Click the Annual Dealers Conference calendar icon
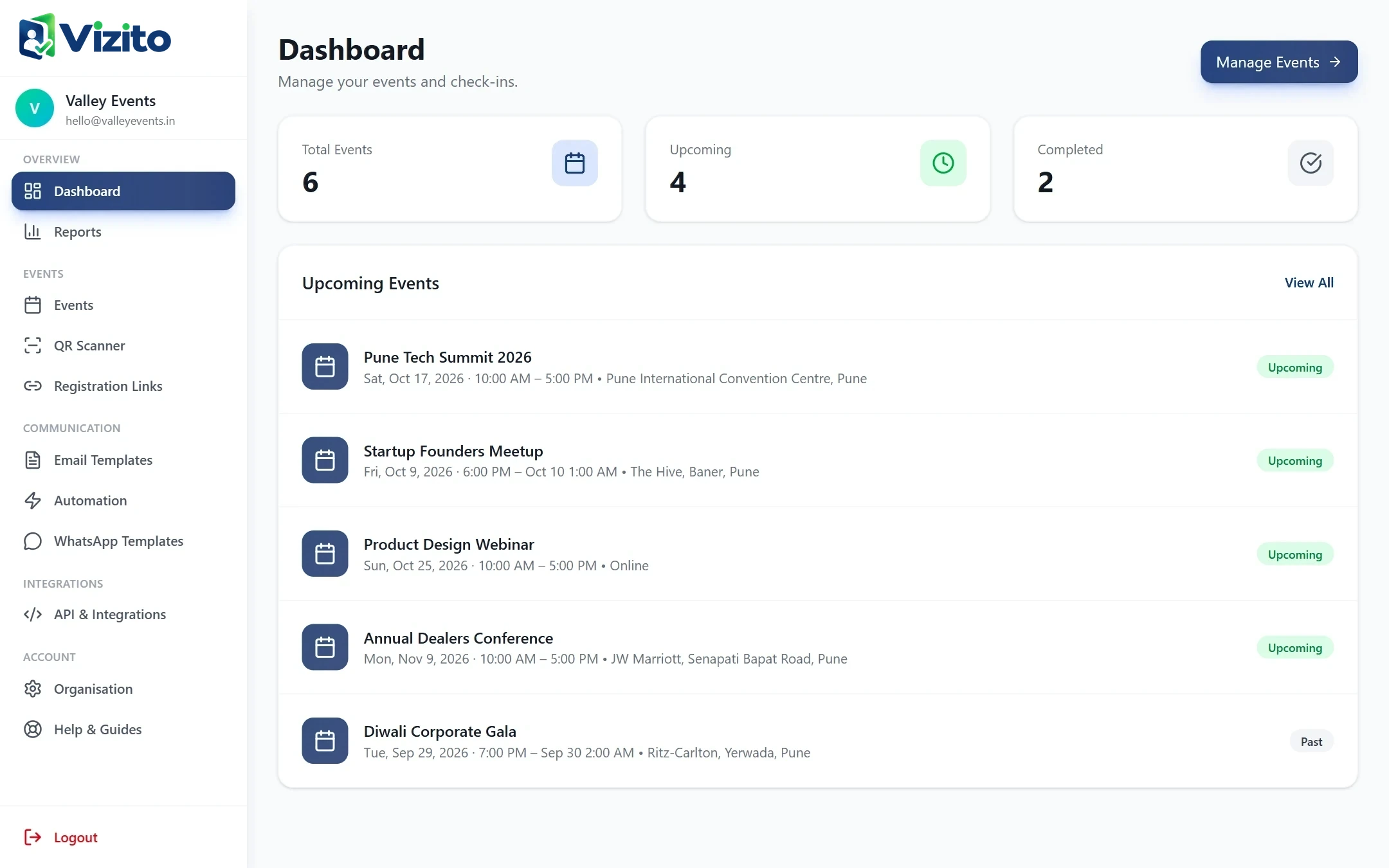This screenshot has width=1389, height=868. 325,647
